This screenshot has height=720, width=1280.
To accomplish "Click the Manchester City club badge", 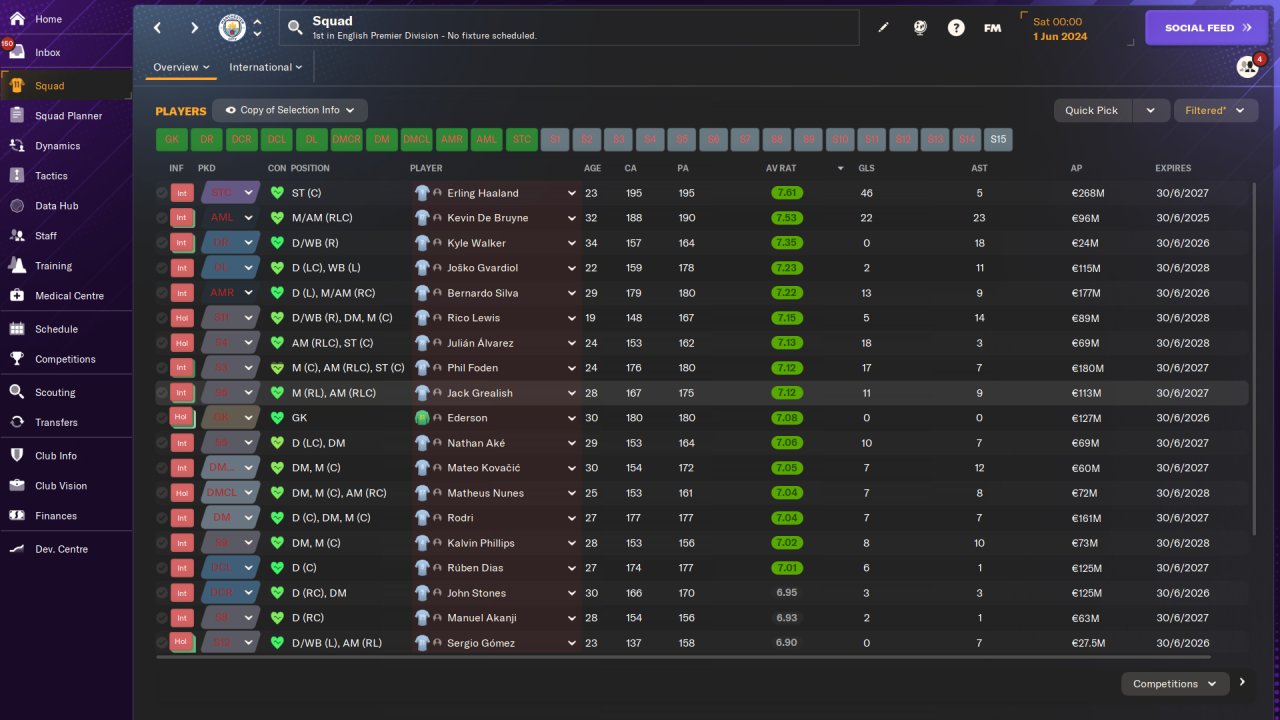I will pos(232,28).
